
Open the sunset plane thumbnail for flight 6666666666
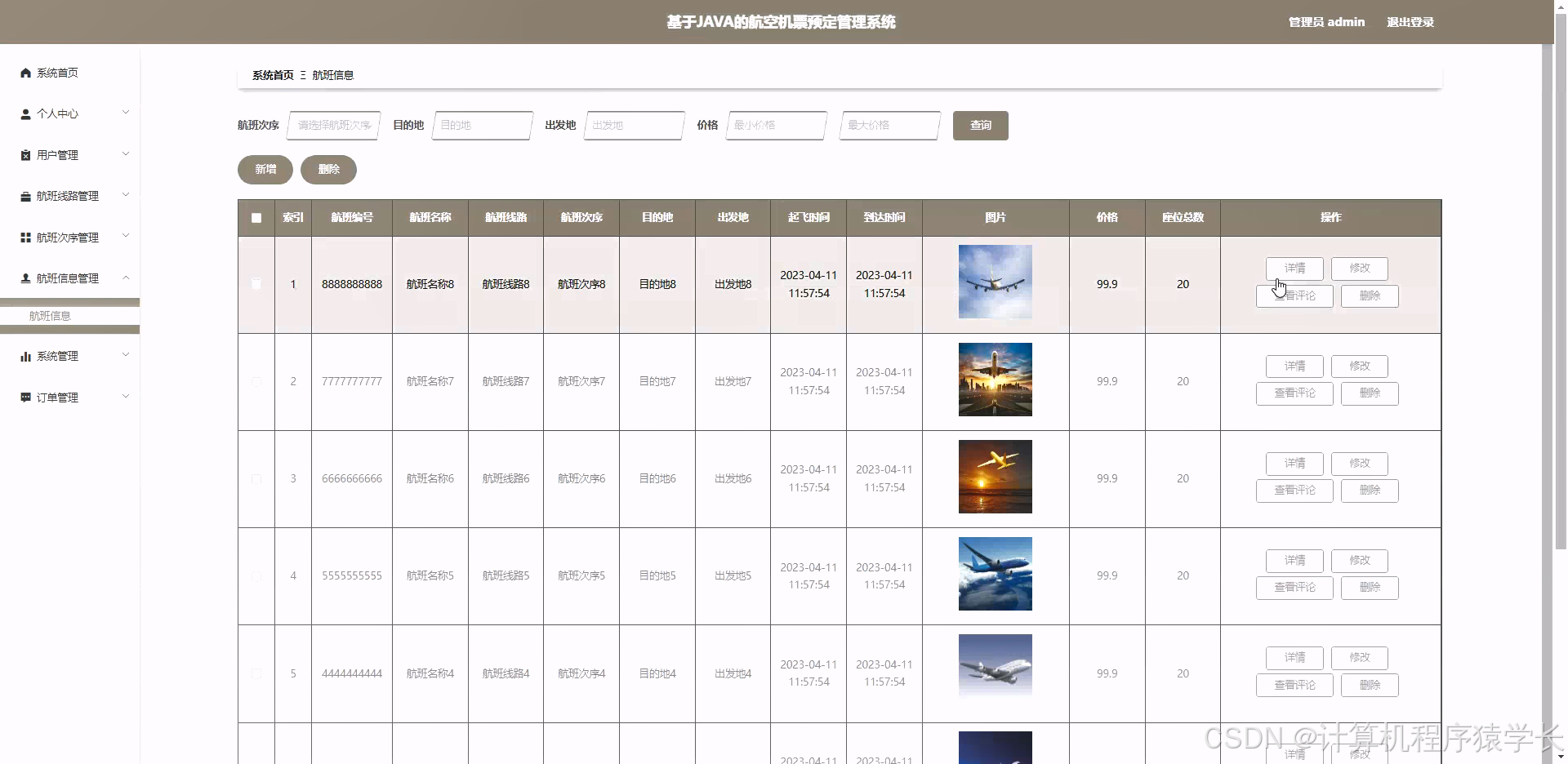click(996, 477)
